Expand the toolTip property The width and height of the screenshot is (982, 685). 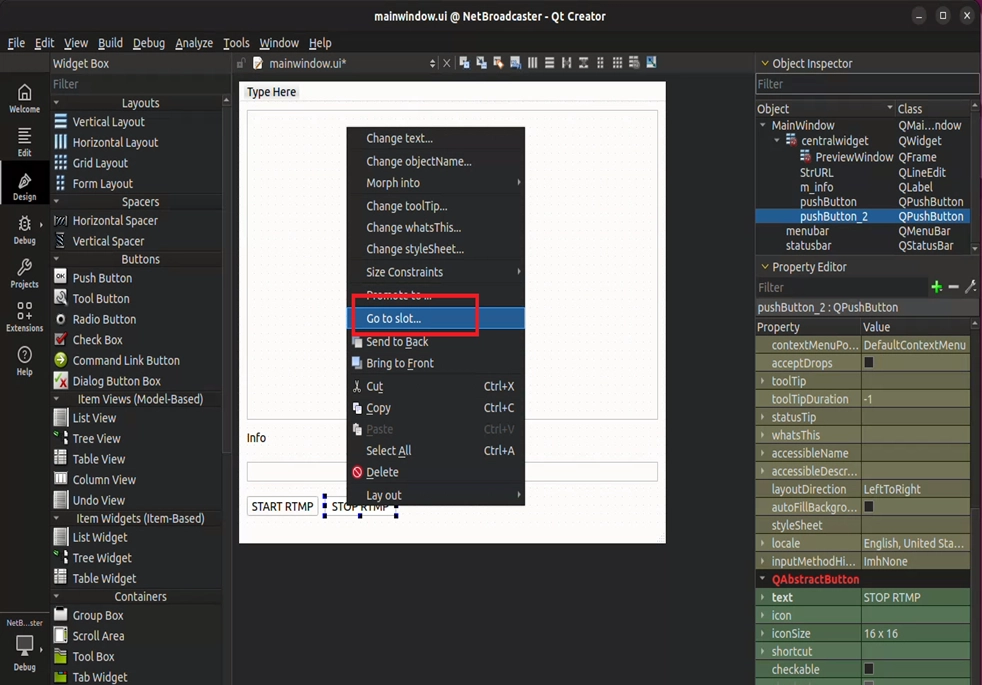coord(763,381)
